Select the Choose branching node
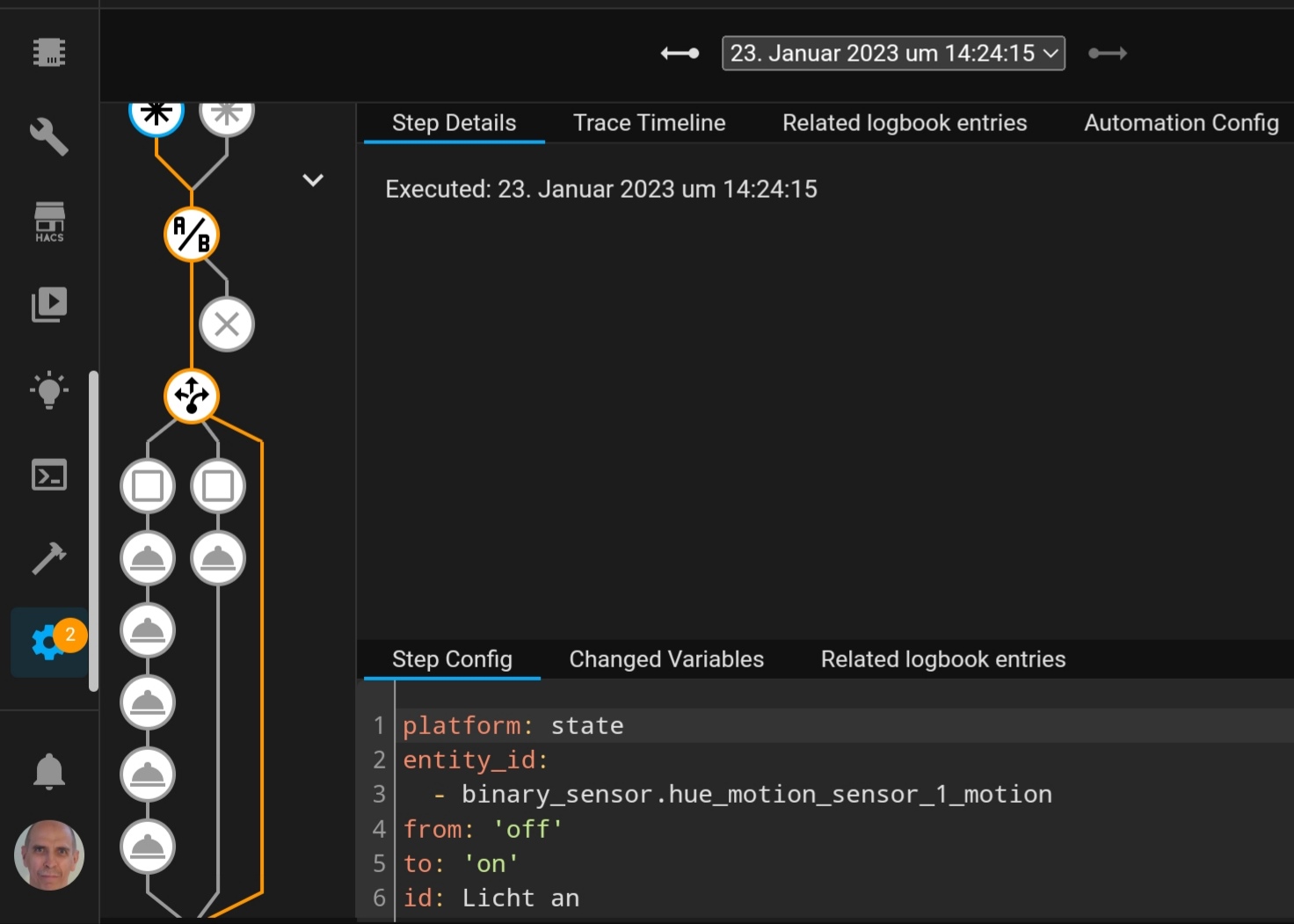Viewport: 1294px width, 924px height. [x=192, y=396]
